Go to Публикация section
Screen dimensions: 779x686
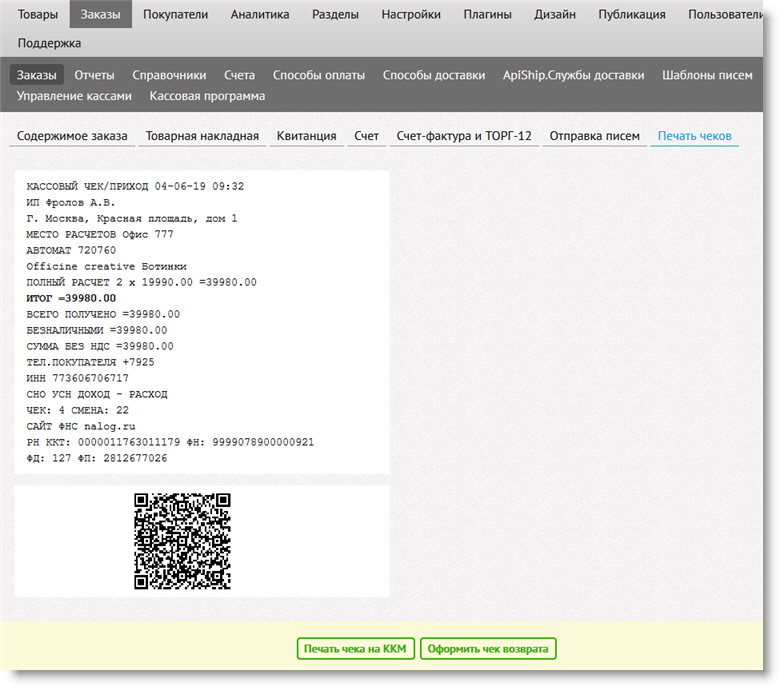click(632, 14)
